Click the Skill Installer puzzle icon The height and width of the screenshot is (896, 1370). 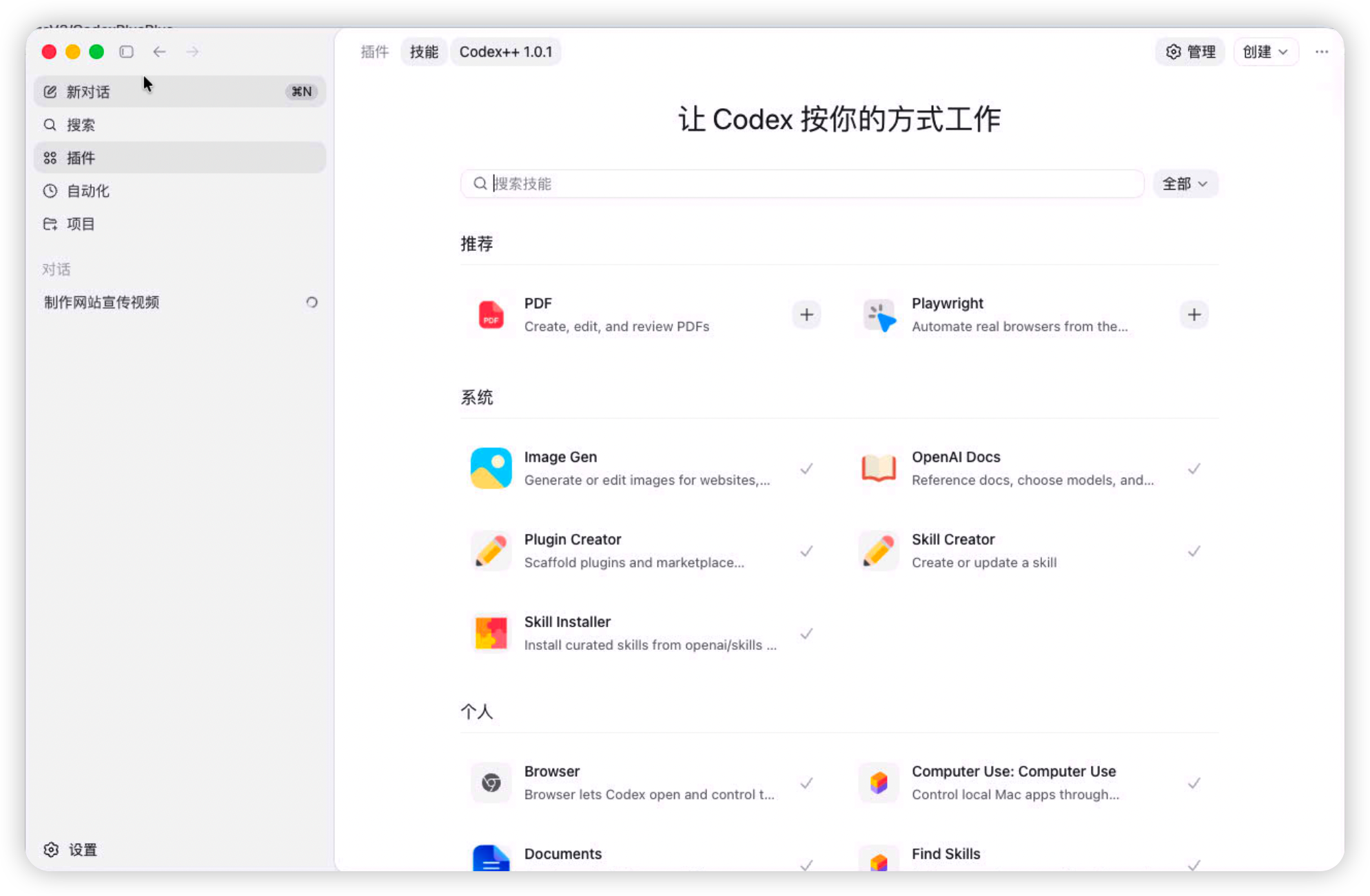click(x=491, y=633)
